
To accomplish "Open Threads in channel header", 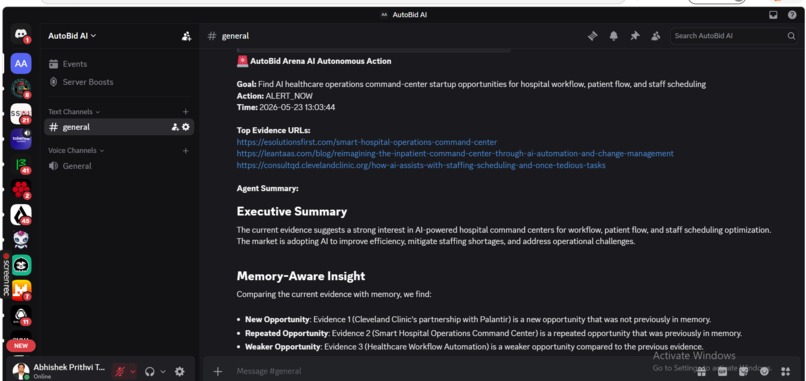I will pos(593,36).
